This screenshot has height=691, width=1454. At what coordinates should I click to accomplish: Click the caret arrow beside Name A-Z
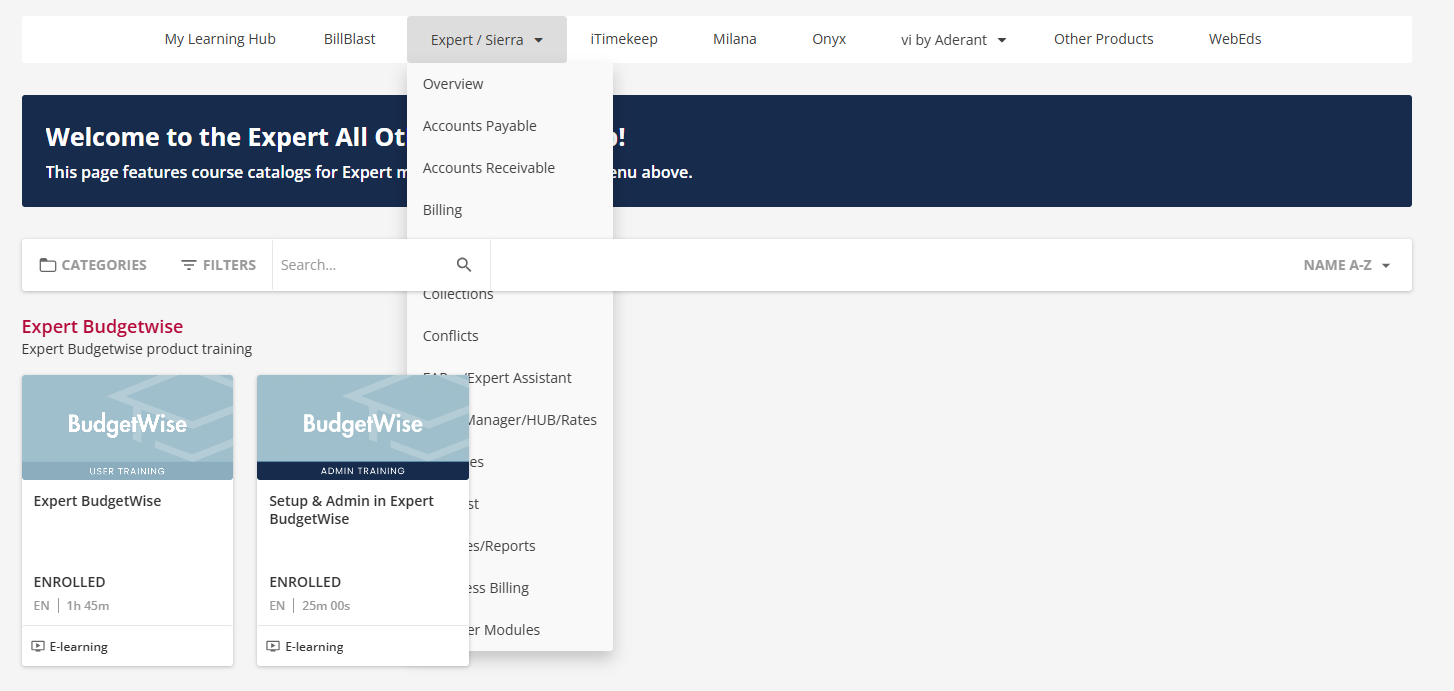[x=1386, y=266]
